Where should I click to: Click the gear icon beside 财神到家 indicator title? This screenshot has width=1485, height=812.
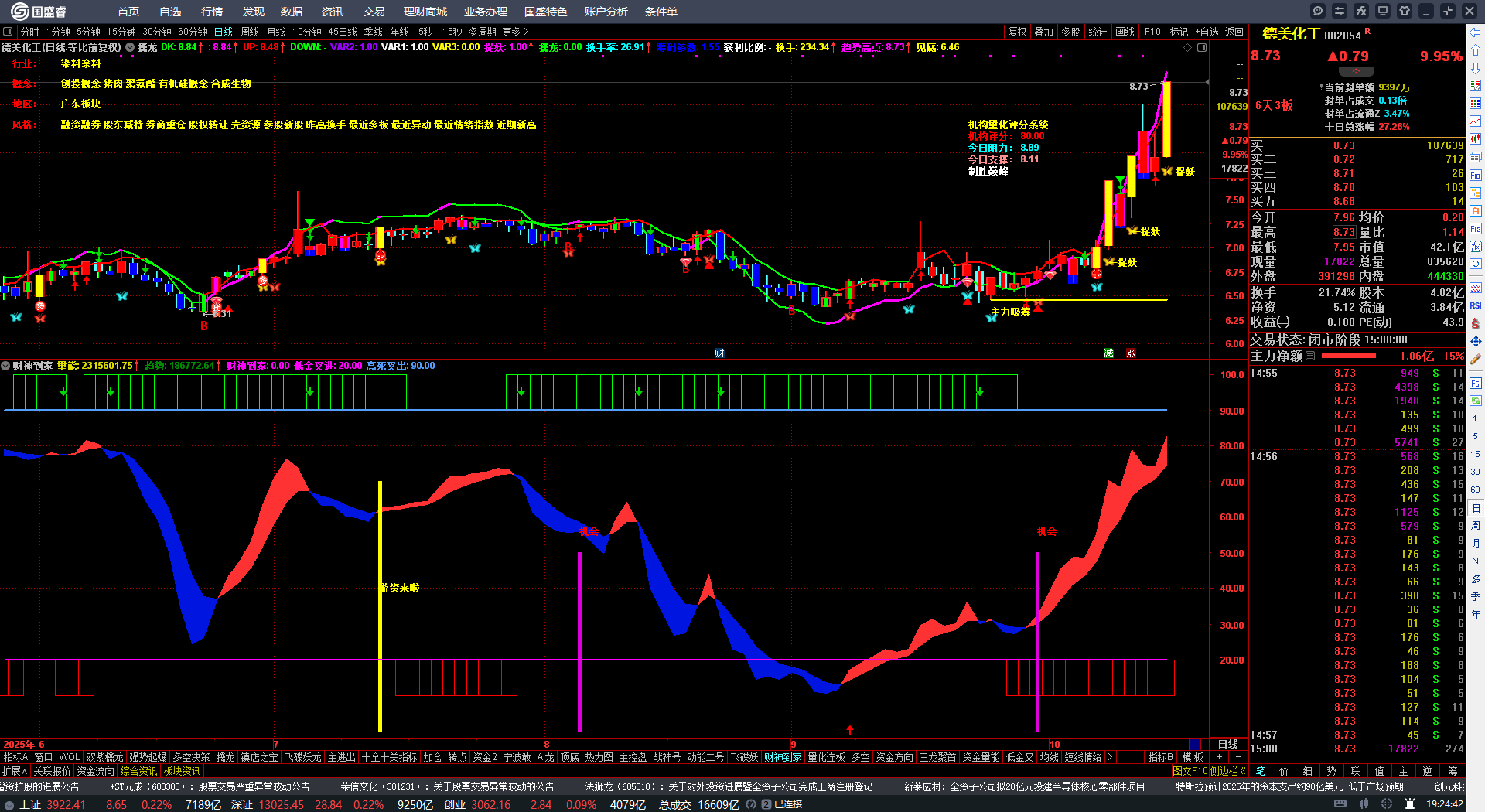(x=5, y=366)
